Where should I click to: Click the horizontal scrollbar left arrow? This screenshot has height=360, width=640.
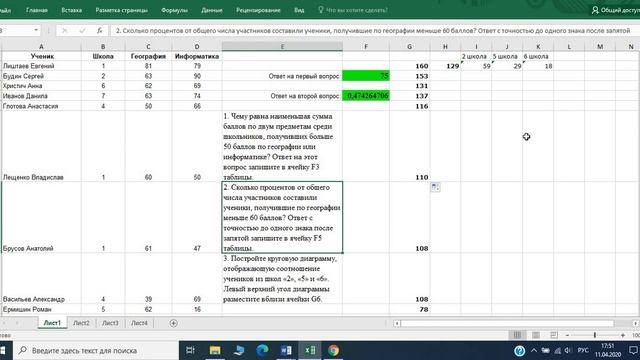coord(397,323)
